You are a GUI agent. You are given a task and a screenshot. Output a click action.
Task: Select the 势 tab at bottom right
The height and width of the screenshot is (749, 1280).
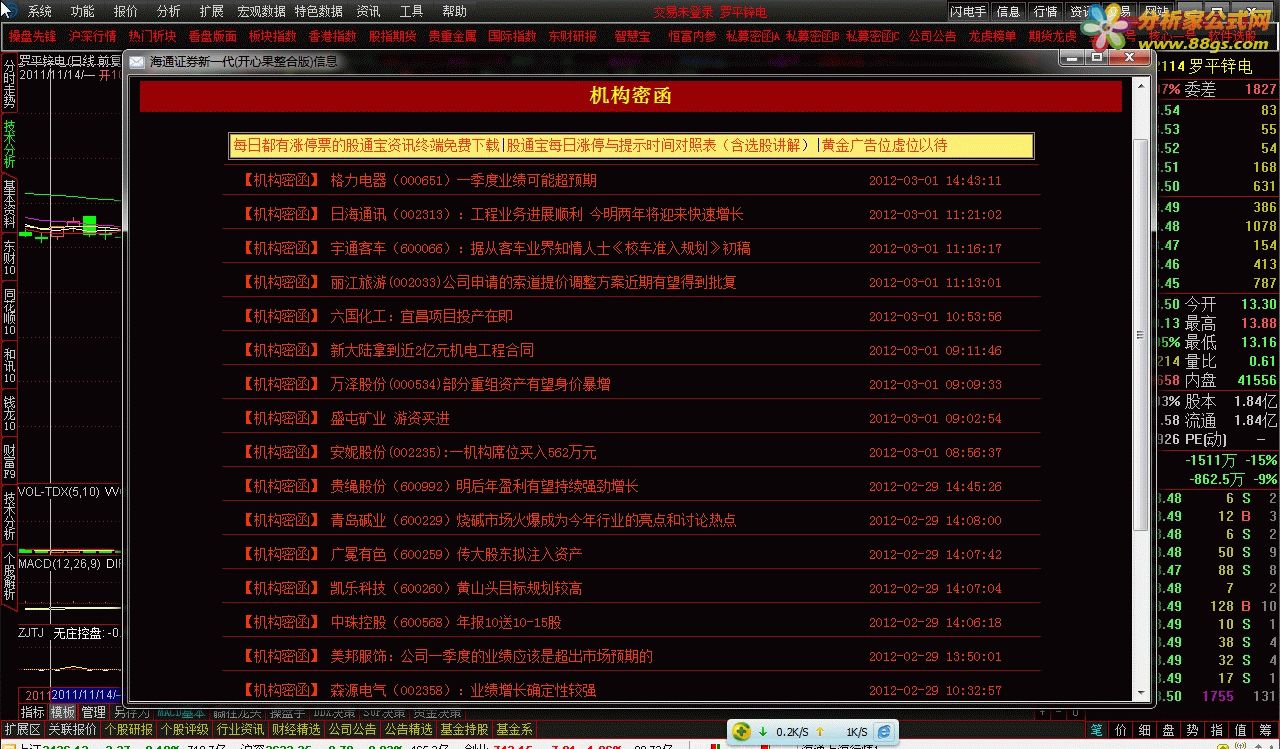pyautogui.click(x=1193, y=730)
